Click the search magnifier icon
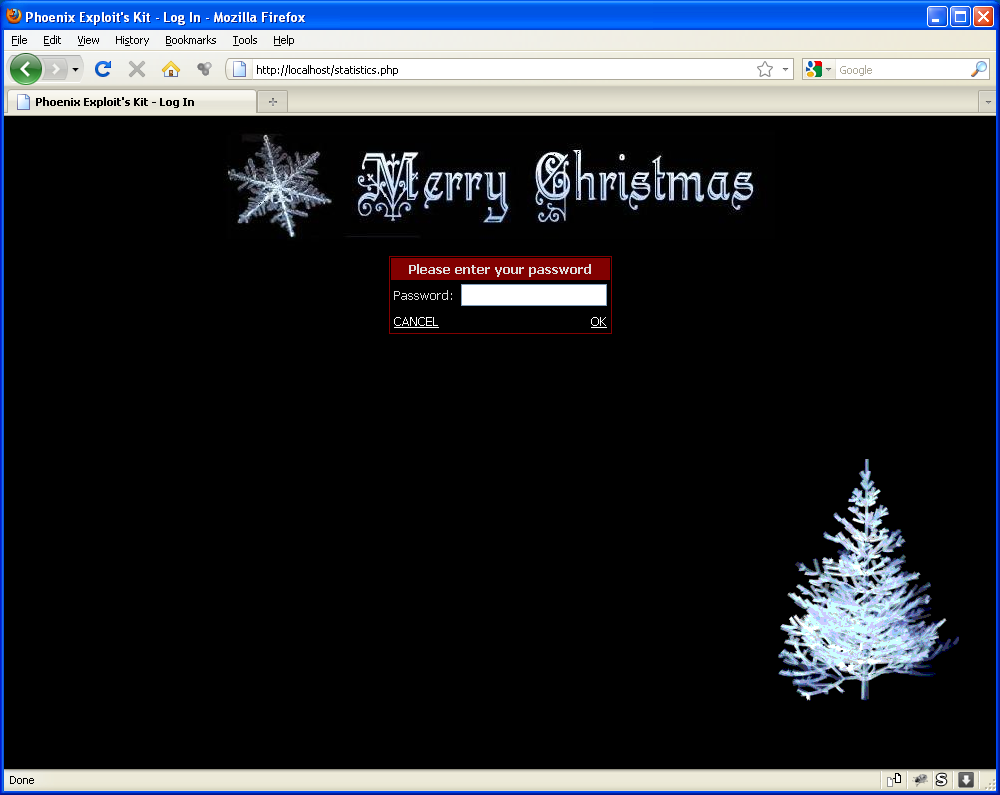 pos(978,69)
